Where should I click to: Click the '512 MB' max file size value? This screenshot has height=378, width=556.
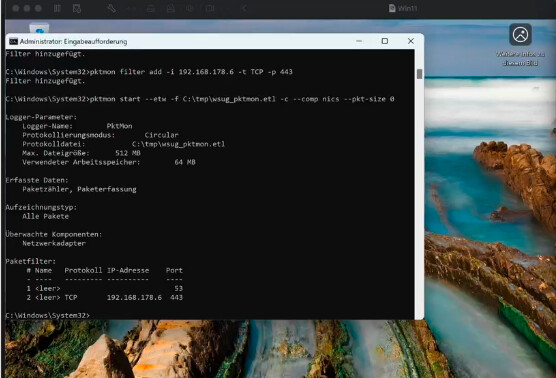click(x=128, y=153)
